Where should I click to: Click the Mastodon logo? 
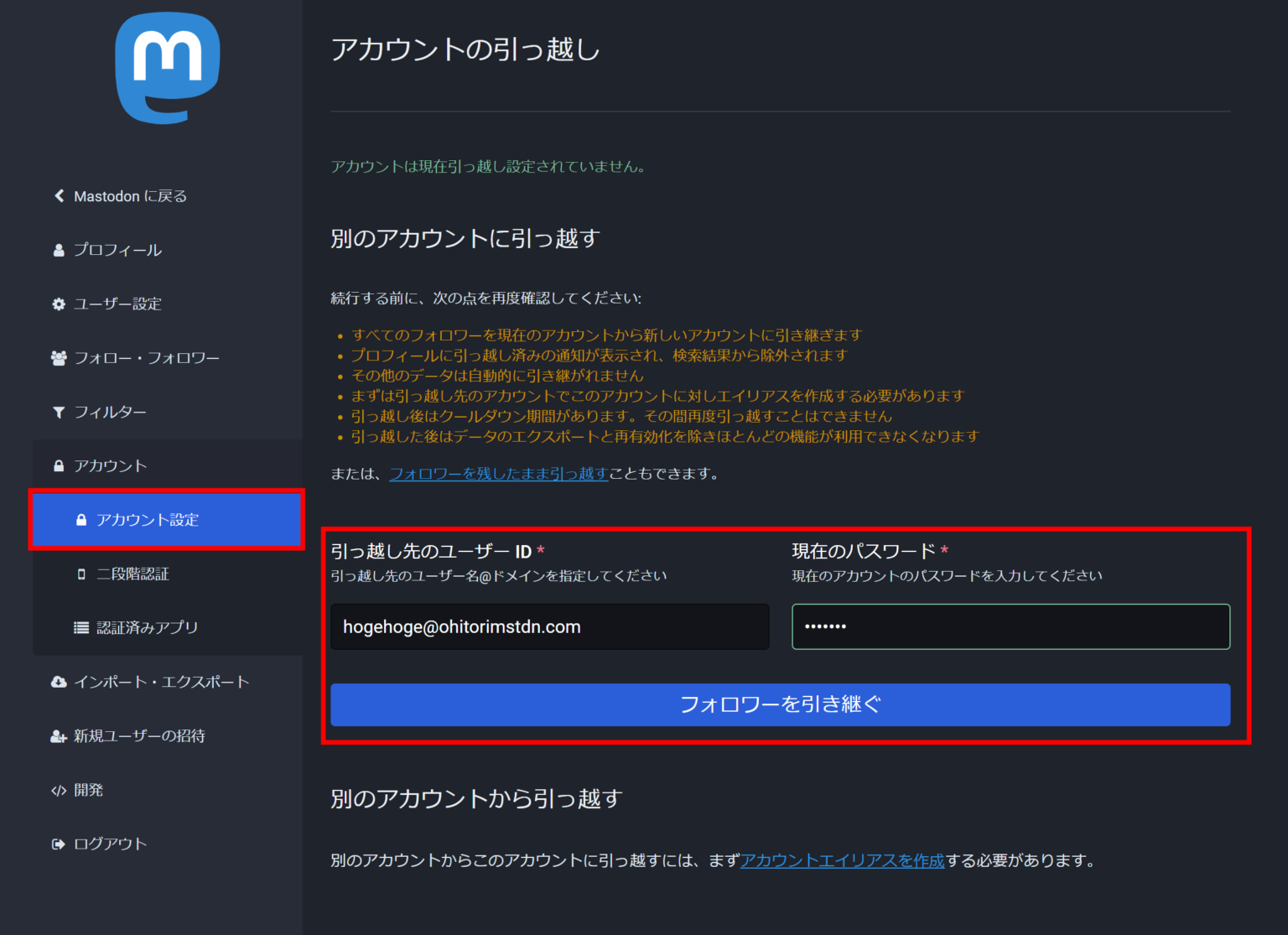[x=167, y=69]
